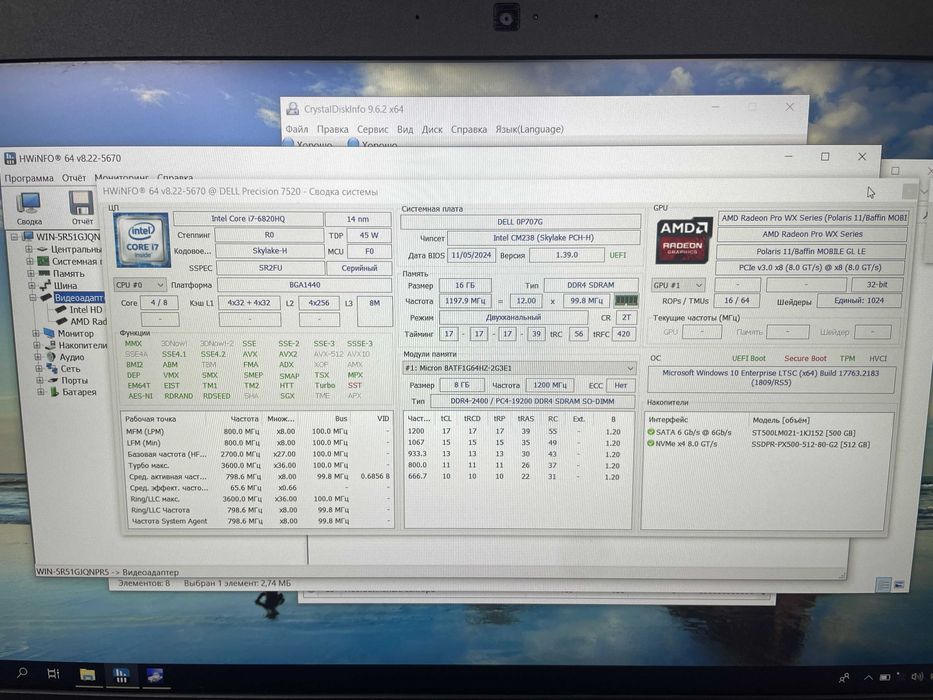Click the CrystalDiskInfo taskbar icon
Screen dimensions: 933x700
pyautogui.click(x=155, y=676)
